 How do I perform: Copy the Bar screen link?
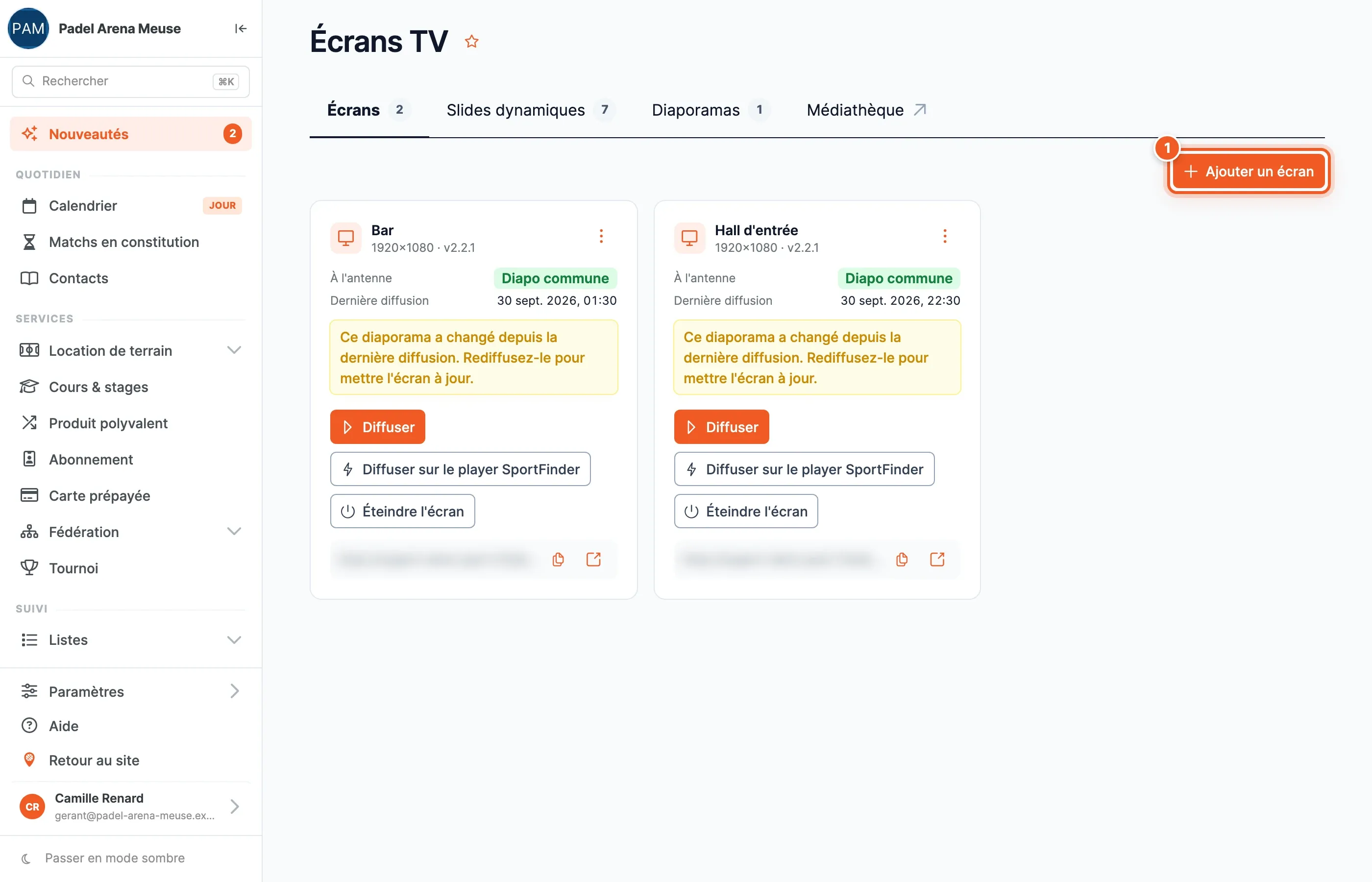pyautogui.click(x=558, y=559)
